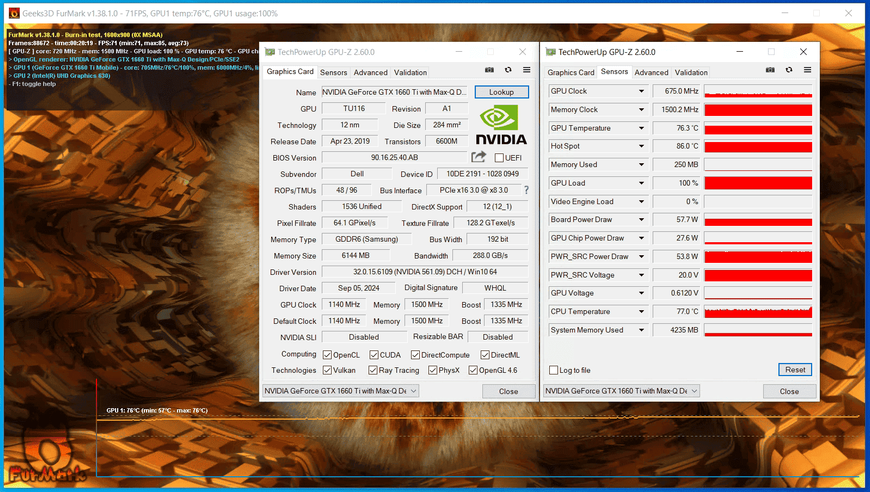Open the GPU Temperature sensor dropdown
The height and width of the screenshot is (492, 870).
click(641, 128)
